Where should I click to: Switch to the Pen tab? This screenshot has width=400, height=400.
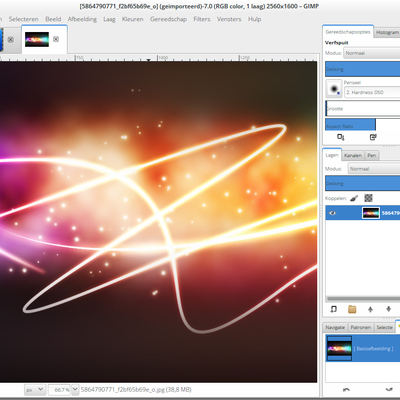click(x=372, y=155)
